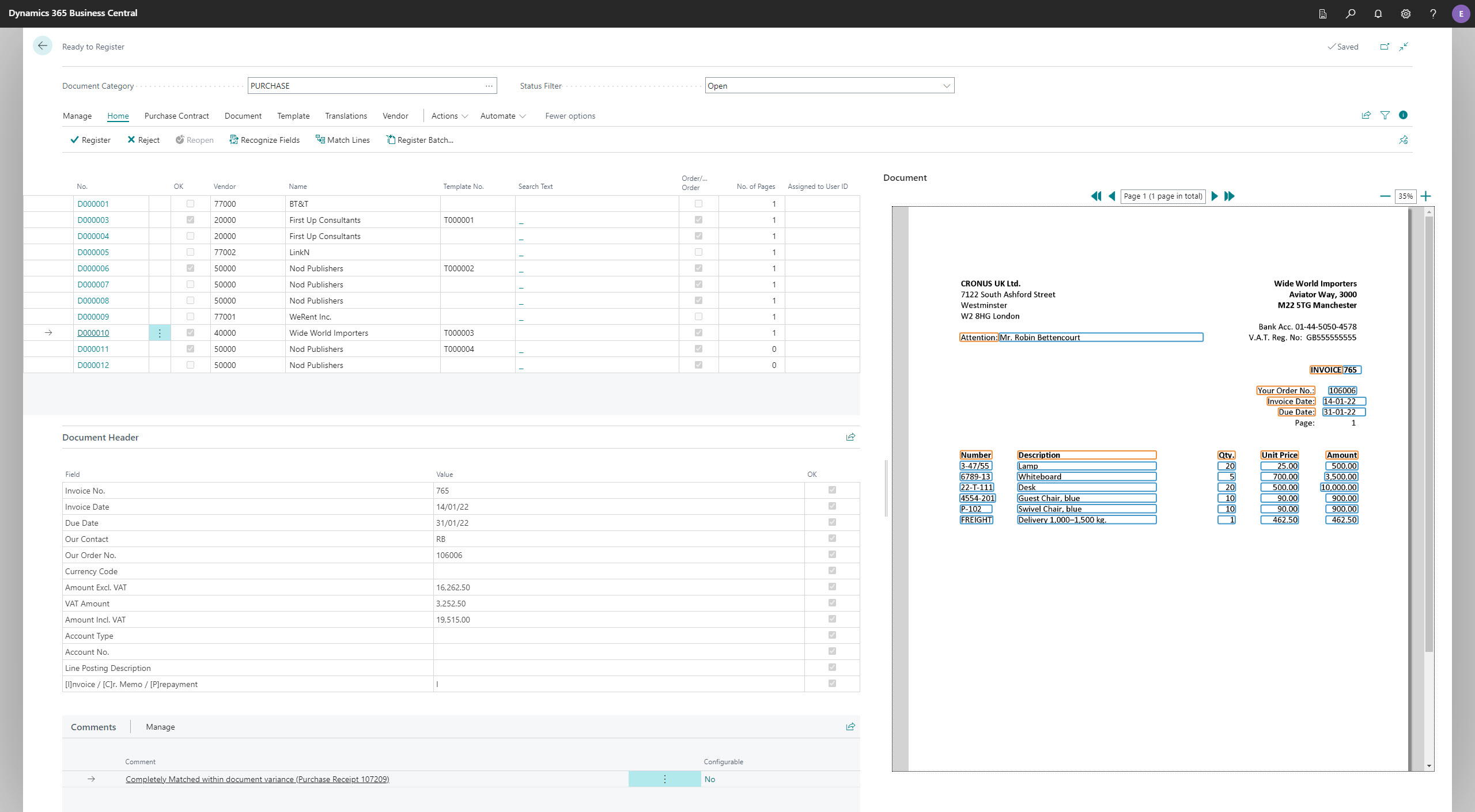Click the Document Category input field
Screen dimensions: 1475x812
tap(366, 86)
